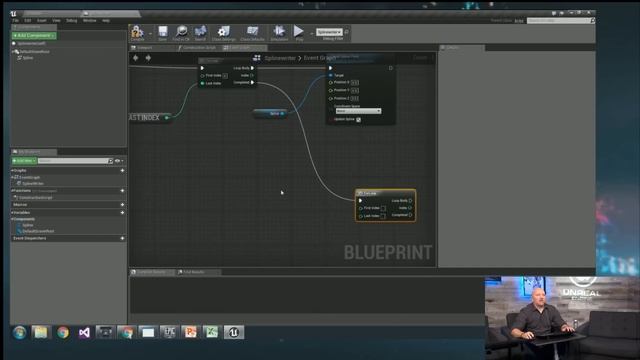The height and width of the screenshot is (360, 640).
Task: Open Class Defaults from the toolbar
Action: 252,33
